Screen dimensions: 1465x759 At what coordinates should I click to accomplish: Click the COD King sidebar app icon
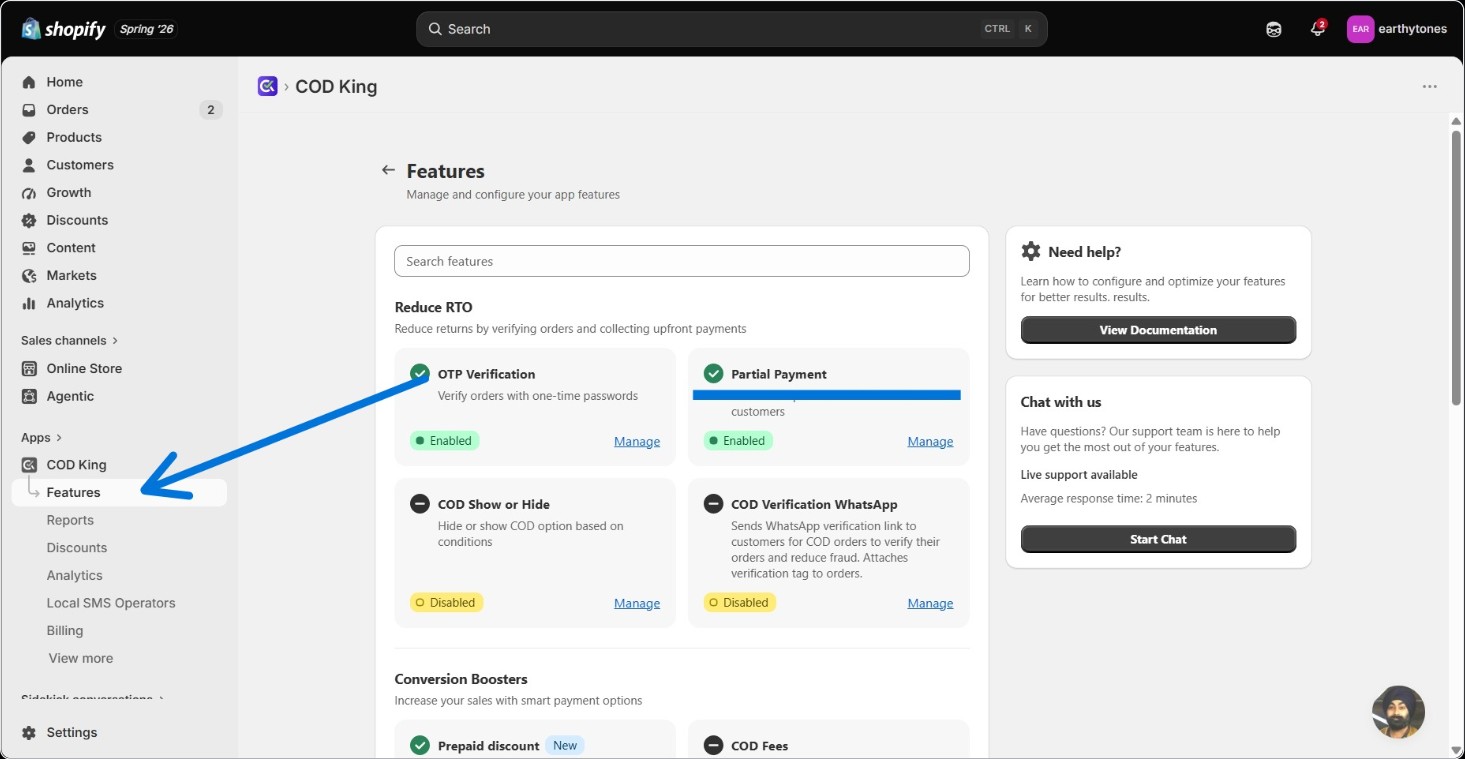pos(29,465)
